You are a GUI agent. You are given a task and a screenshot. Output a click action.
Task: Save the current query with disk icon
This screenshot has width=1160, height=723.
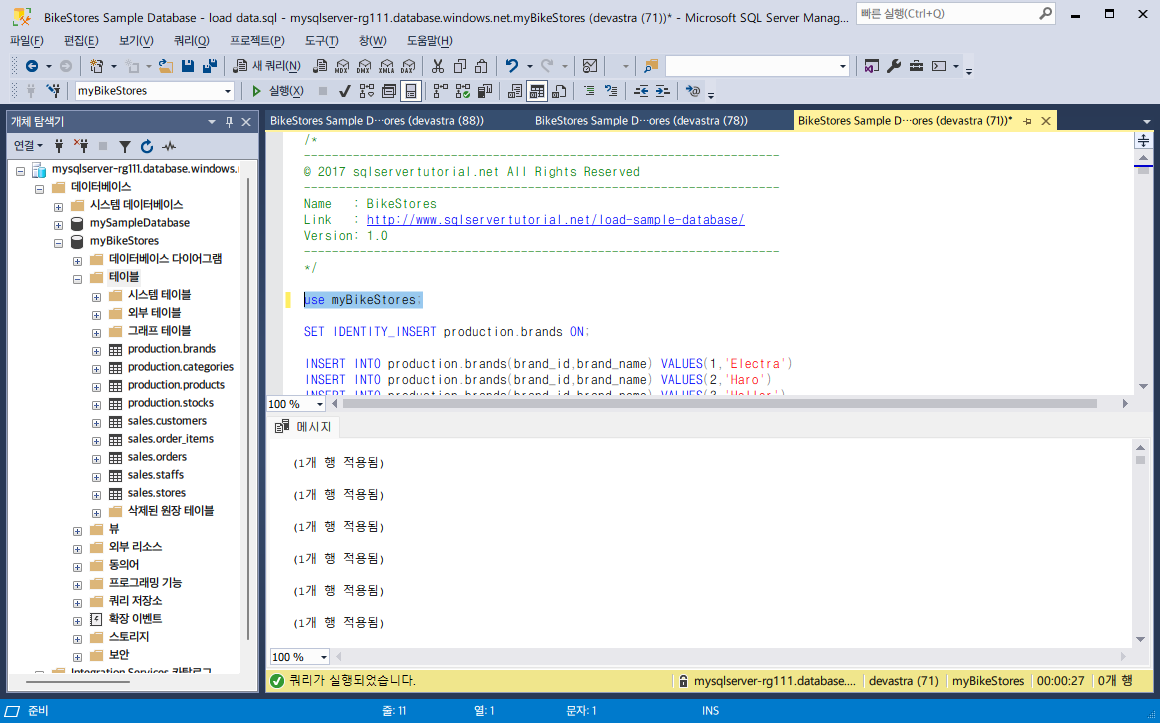tap(188, 67)
